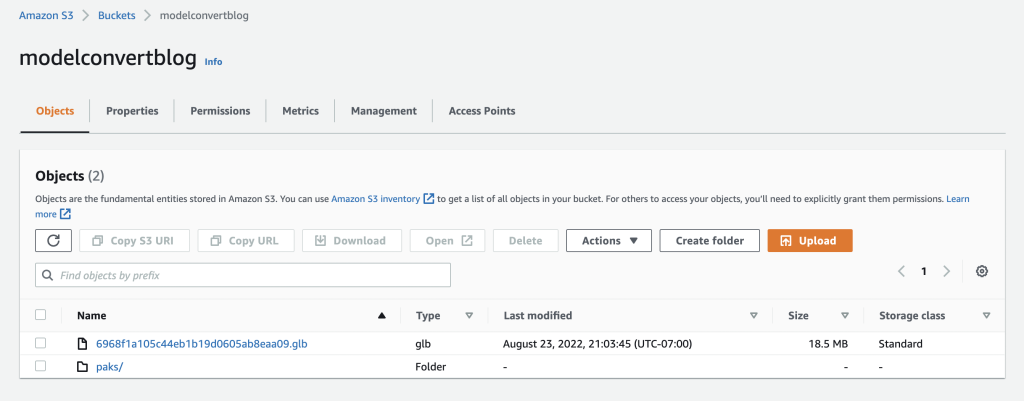This screenshot has width=1024, height=401.
Task: Click the Open button
Action: point(447,240)
